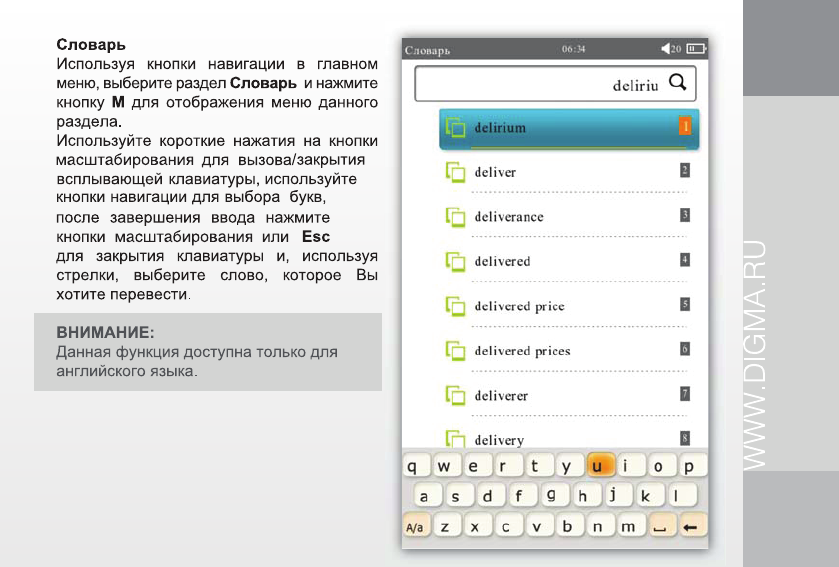Click the number 4 badge

click(x=684, y=260)
